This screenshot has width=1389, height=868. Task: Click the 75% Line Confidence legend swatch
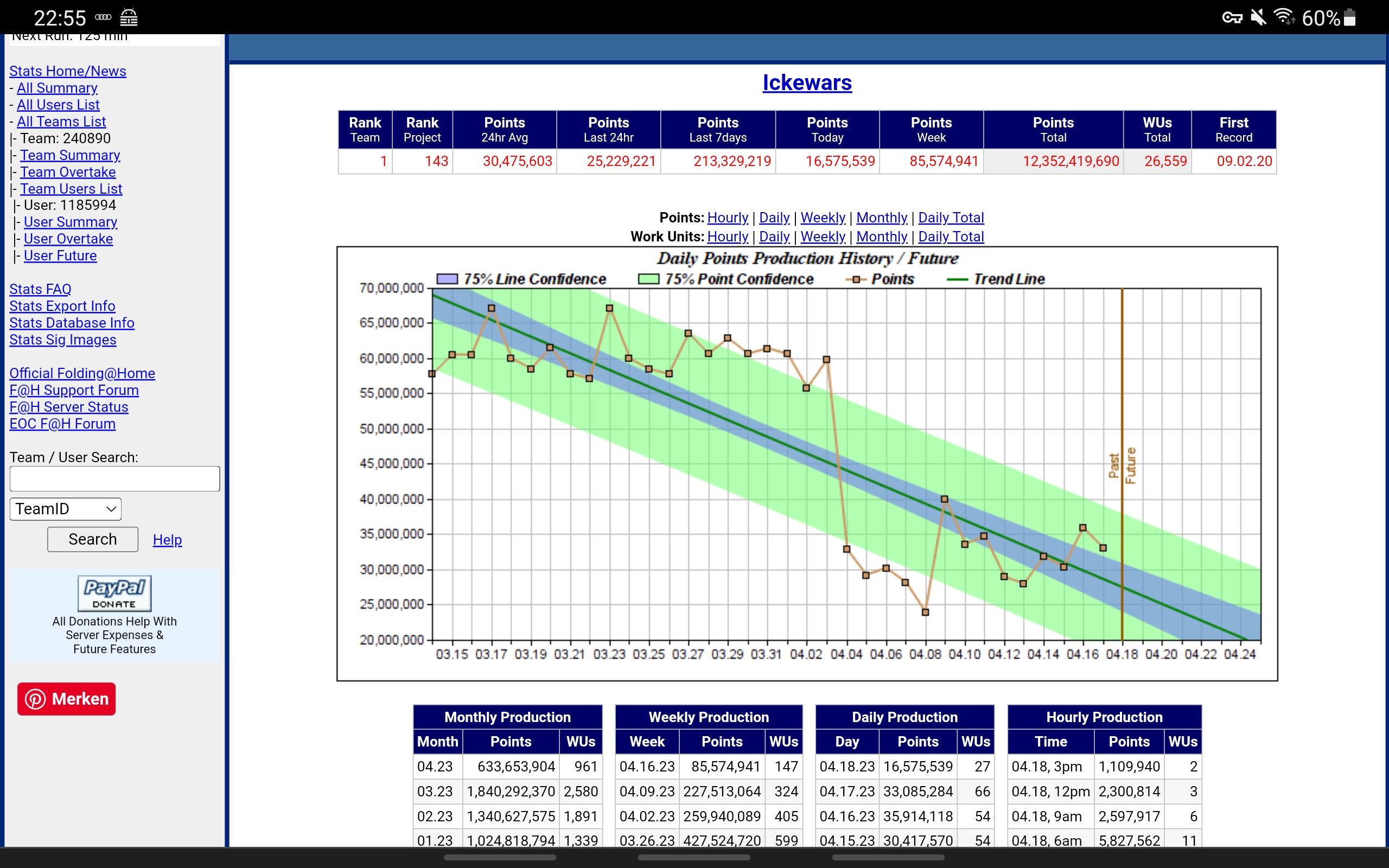(447, 279)
